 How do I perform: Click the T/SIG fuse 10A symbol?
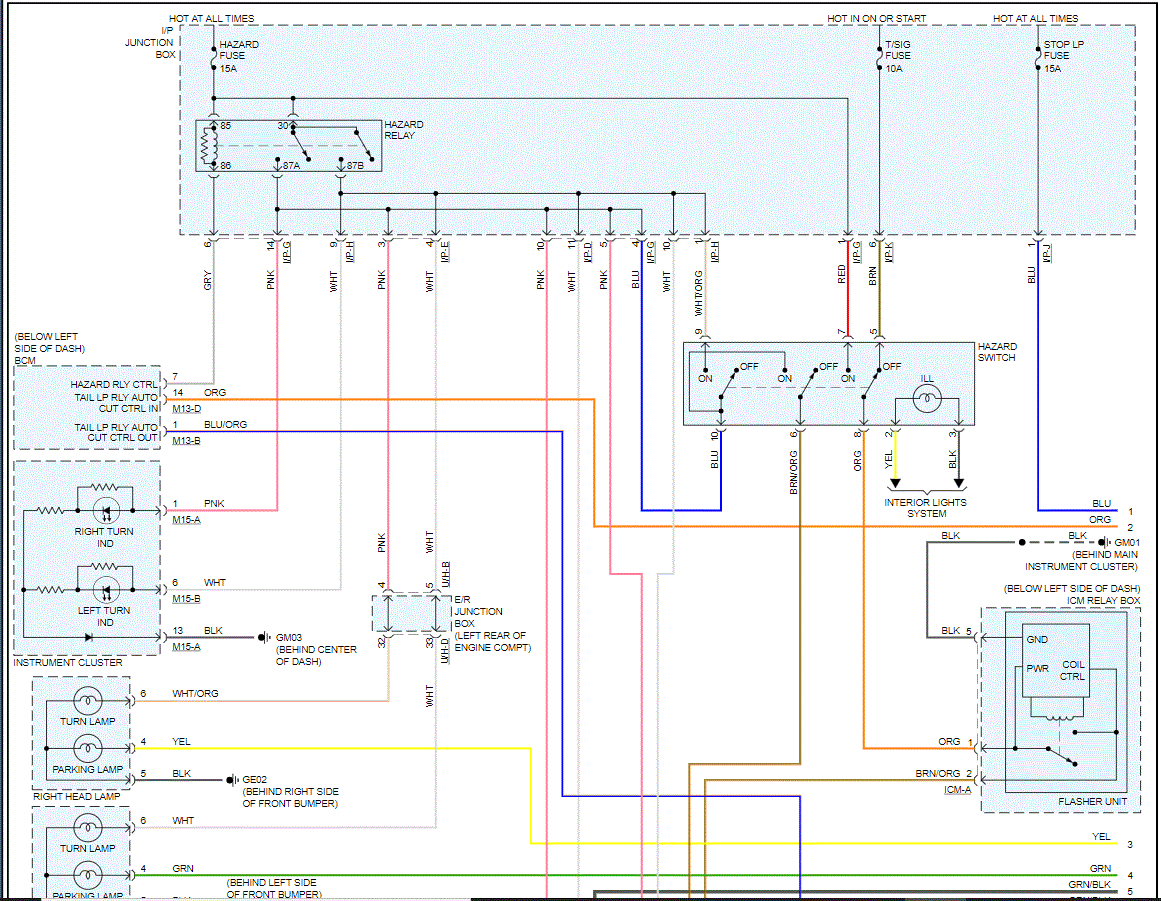click(x=880, y=56)
